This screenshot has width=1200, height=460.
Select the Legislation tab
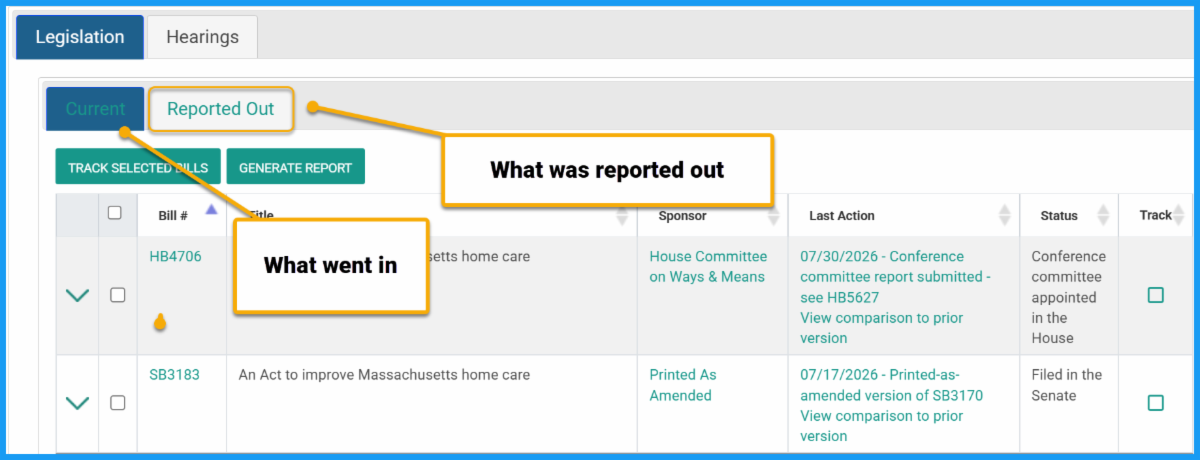click(x=80, y=37)
